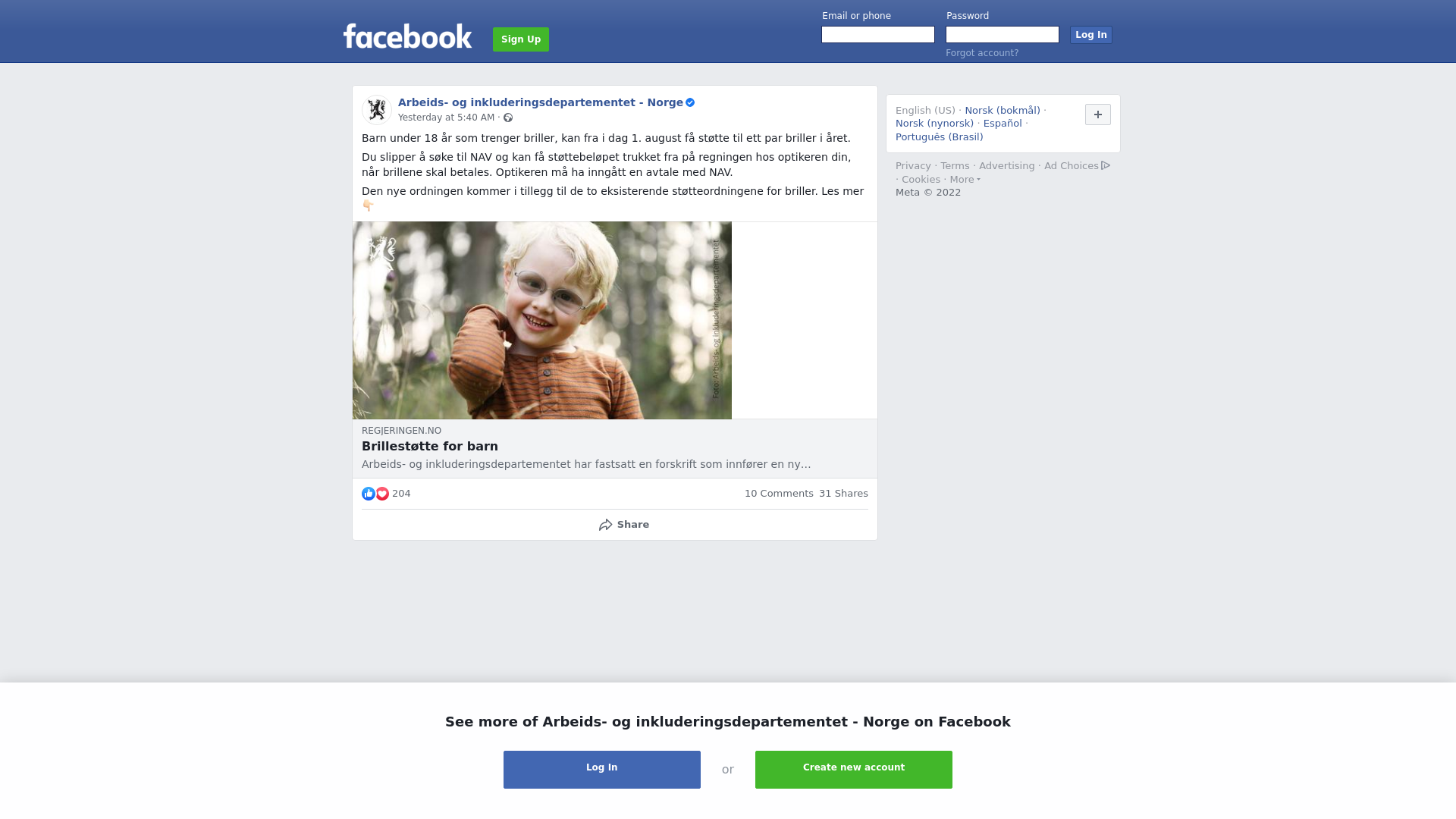Viewport: 1456px width, 819px height.
Task: Click Create new account button
Action: (854, 770)
